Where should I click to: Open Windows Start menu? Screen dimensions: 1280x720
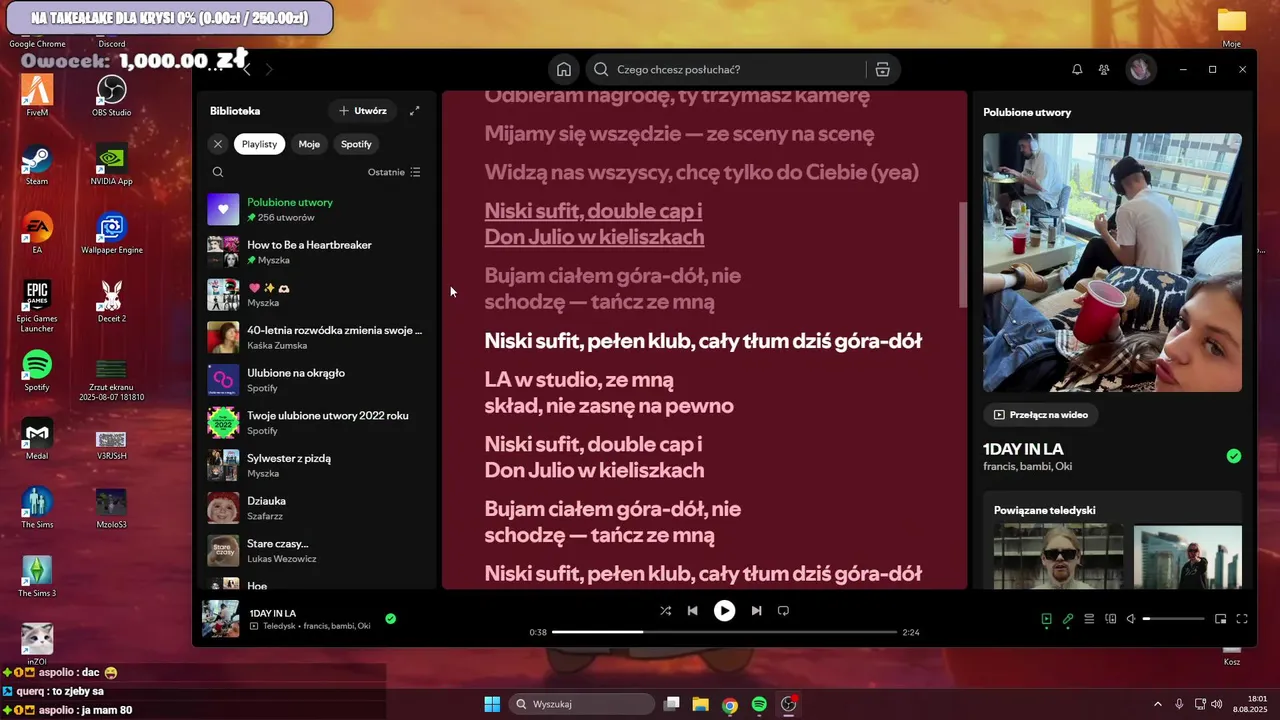point(492,704)
